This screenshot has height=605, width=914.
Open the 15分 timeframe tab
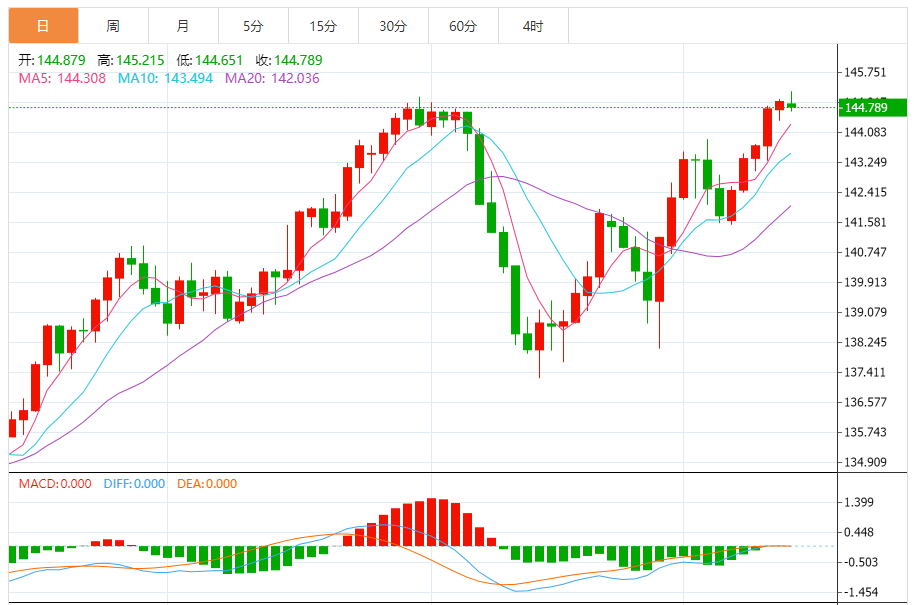tap(323, 26)
